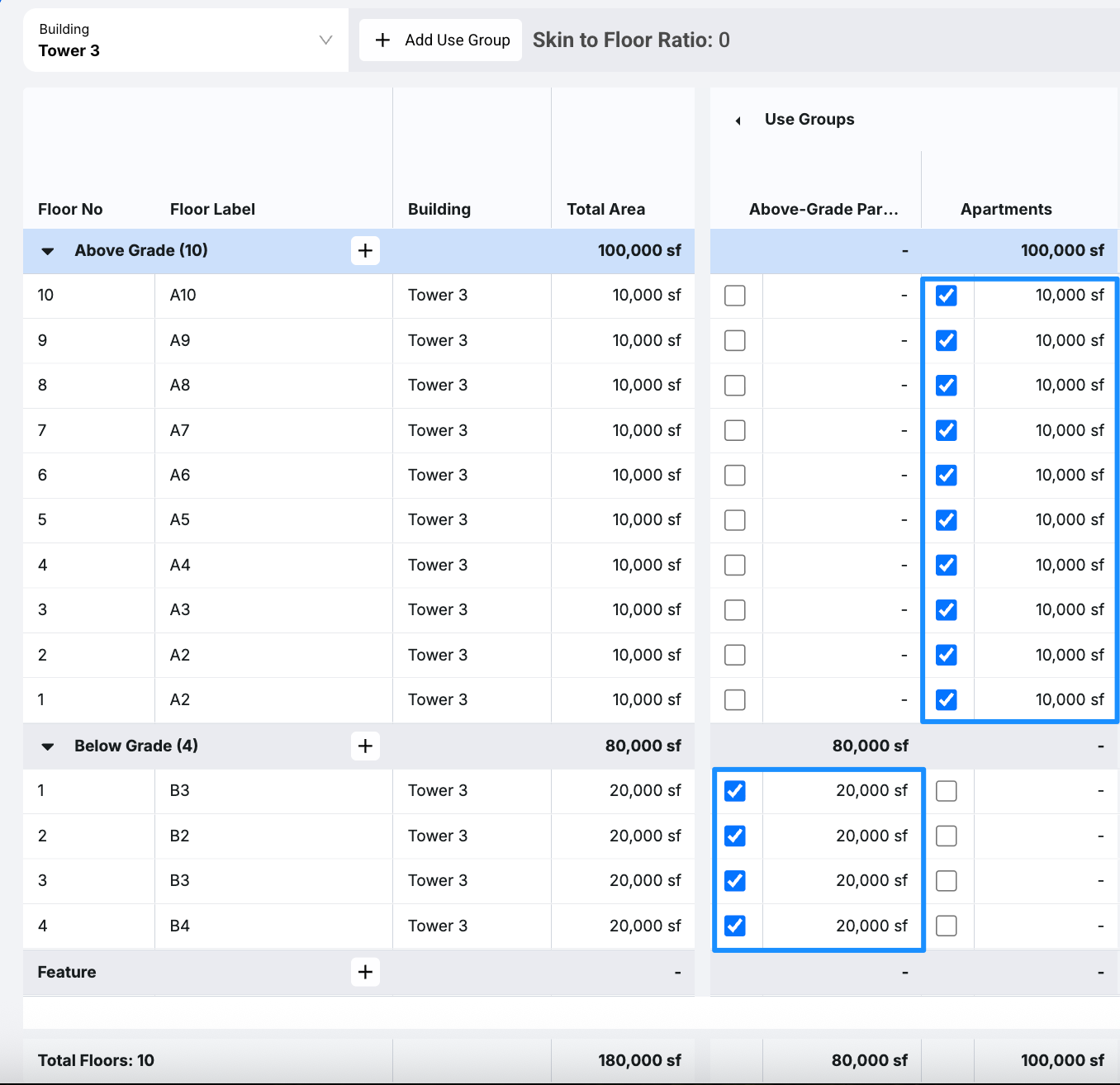Viewport: 1120px width, 1085px height.
Task: Collapse the Above Grade (10) section
Action: [x=48, y=251]
